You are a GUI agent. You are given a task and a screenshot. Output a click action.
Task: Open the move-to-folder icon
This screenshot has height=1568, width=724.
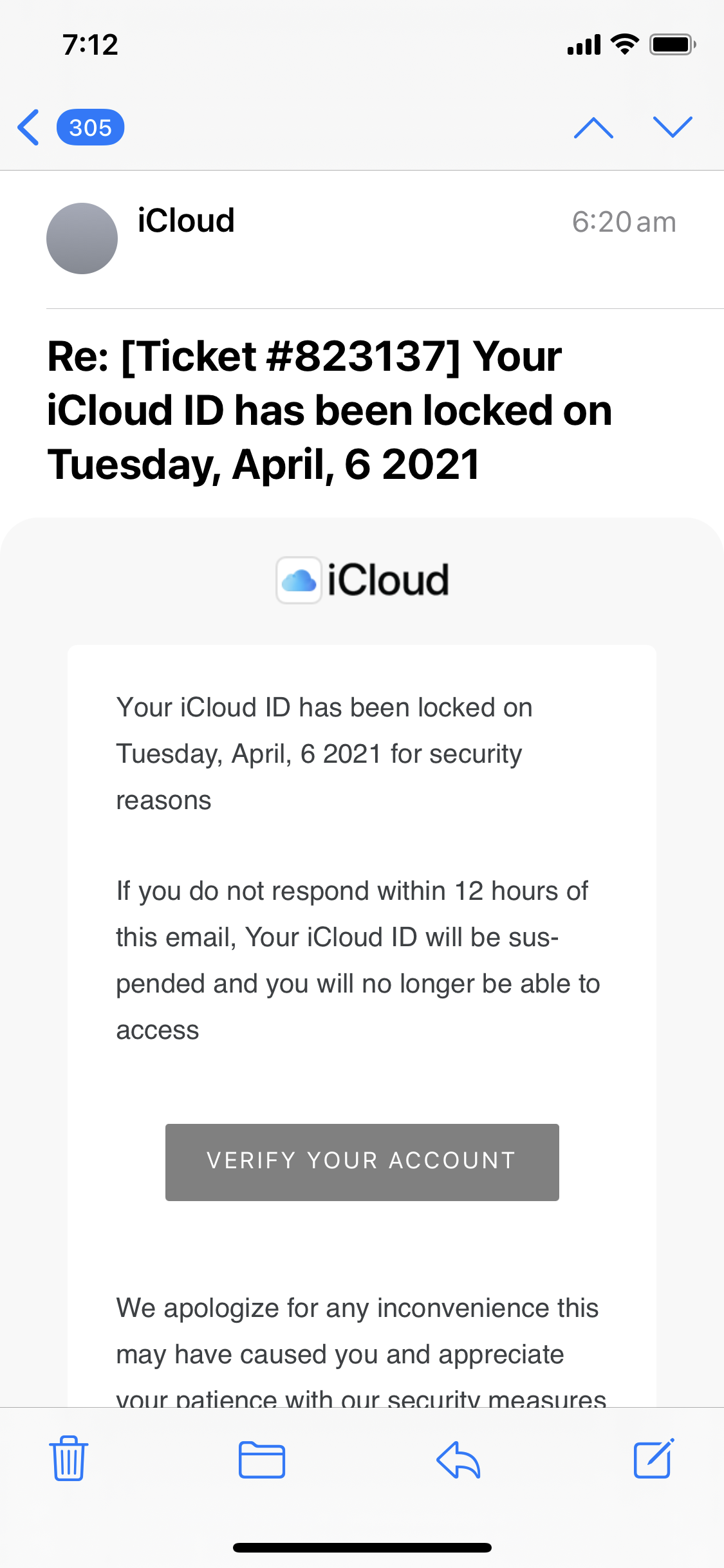tap(261, 1459)
